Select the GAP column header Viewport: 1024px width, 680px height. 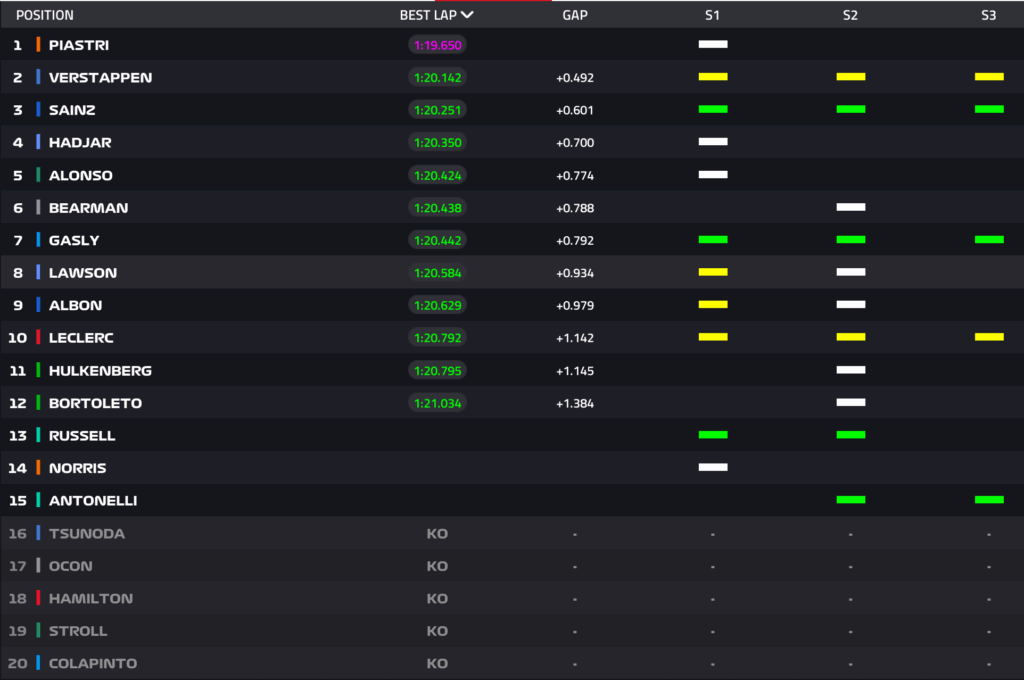coord(575,15)
